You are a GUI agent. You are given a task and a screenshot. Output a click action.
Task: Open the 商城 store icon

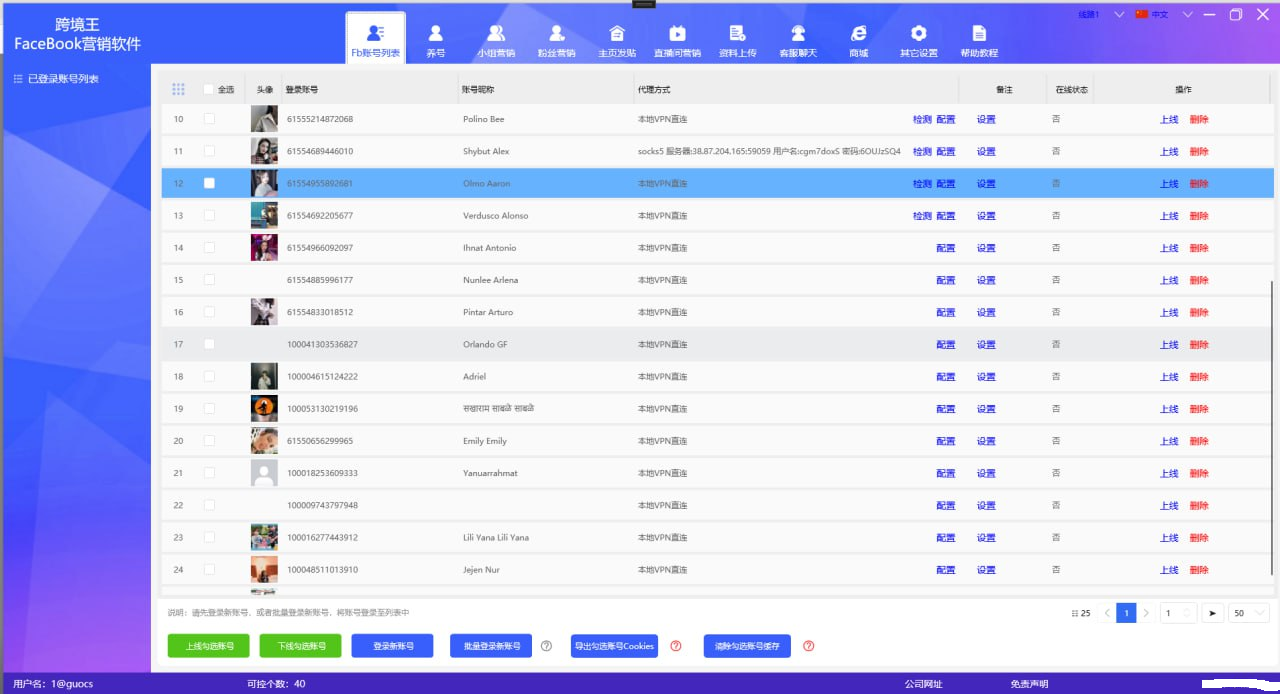coord(858,40)
